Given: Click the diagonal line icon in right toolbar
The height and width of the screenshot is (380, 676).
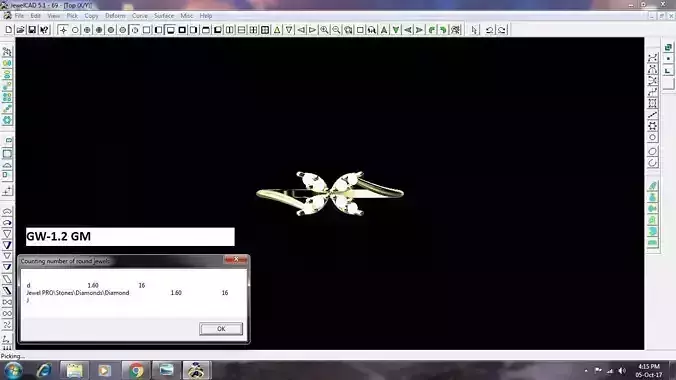Looking at the screenshot, I should point(652,115).
